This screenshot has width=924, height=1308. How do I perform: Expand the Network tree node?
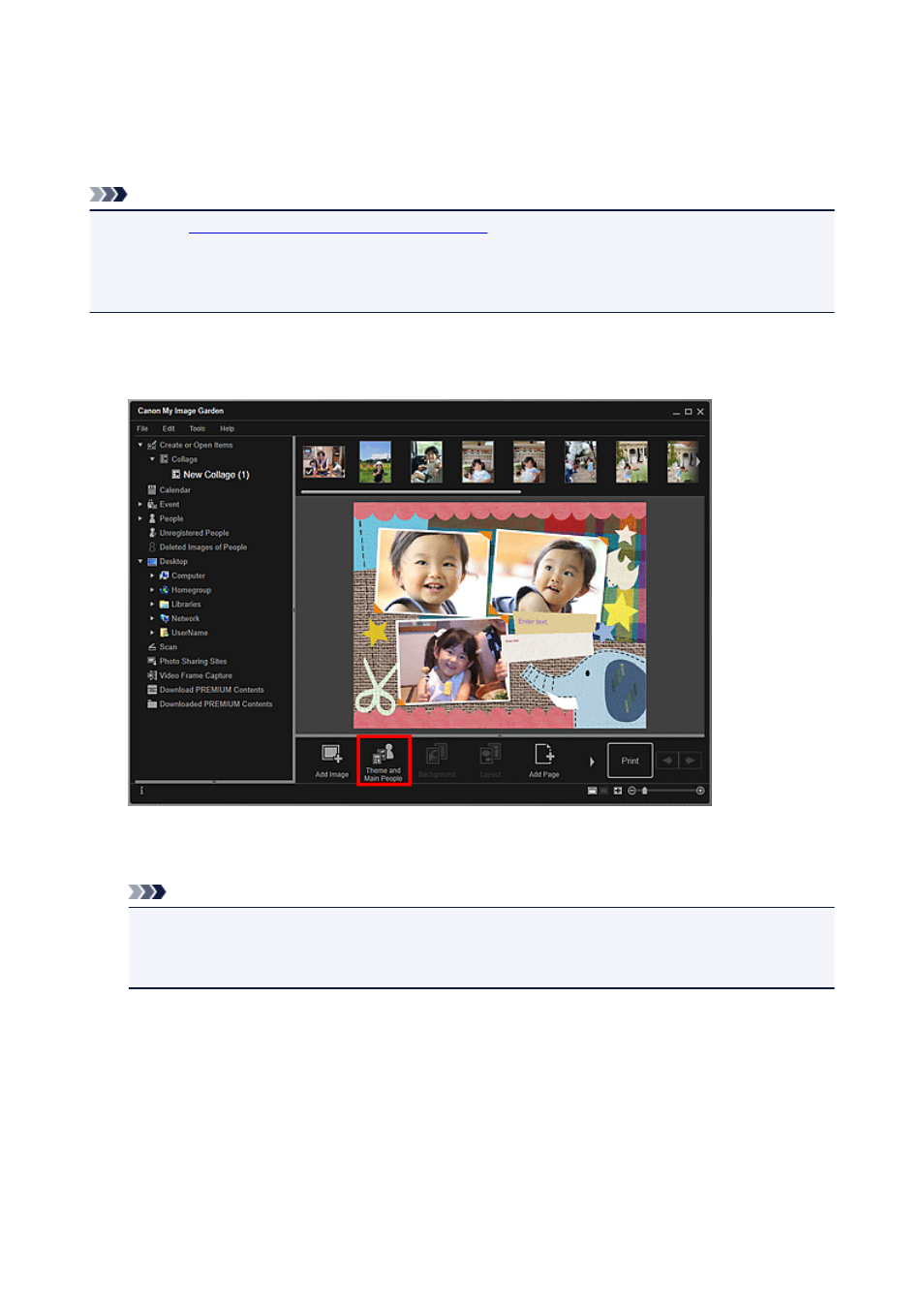(152, 618)
